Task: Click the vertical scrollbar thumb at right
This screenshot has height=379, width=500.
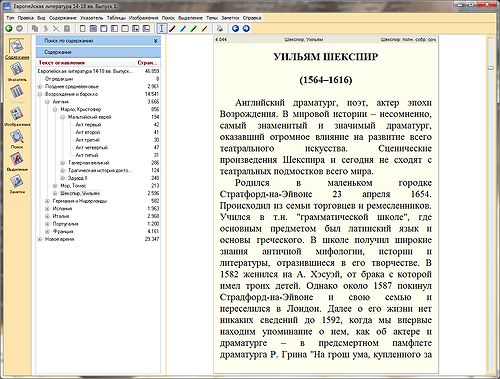Action: point(491,68)
